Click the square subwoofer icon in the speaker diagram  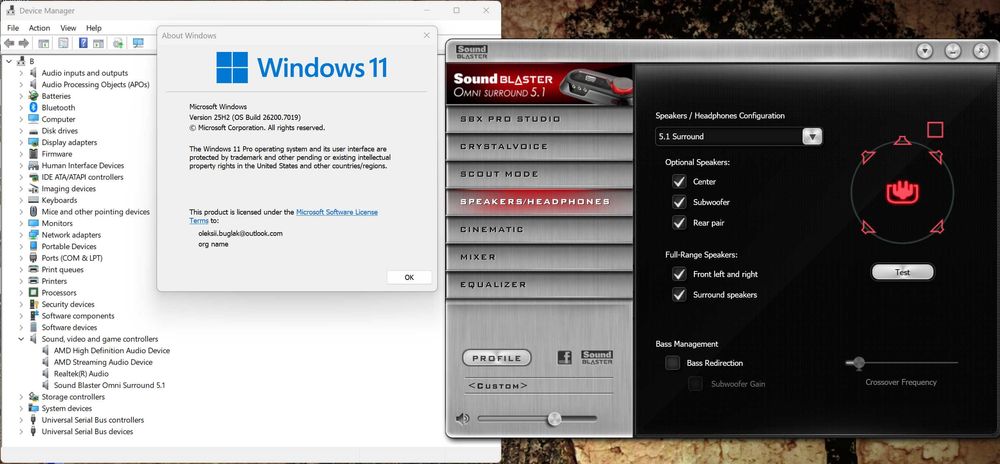(x=935, y=130)
